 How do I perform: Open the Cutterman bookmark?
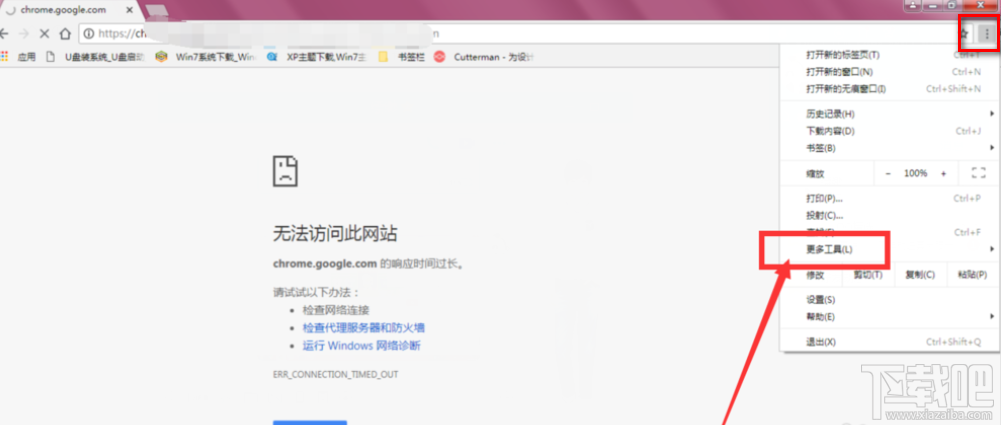[x=484, y=57]
